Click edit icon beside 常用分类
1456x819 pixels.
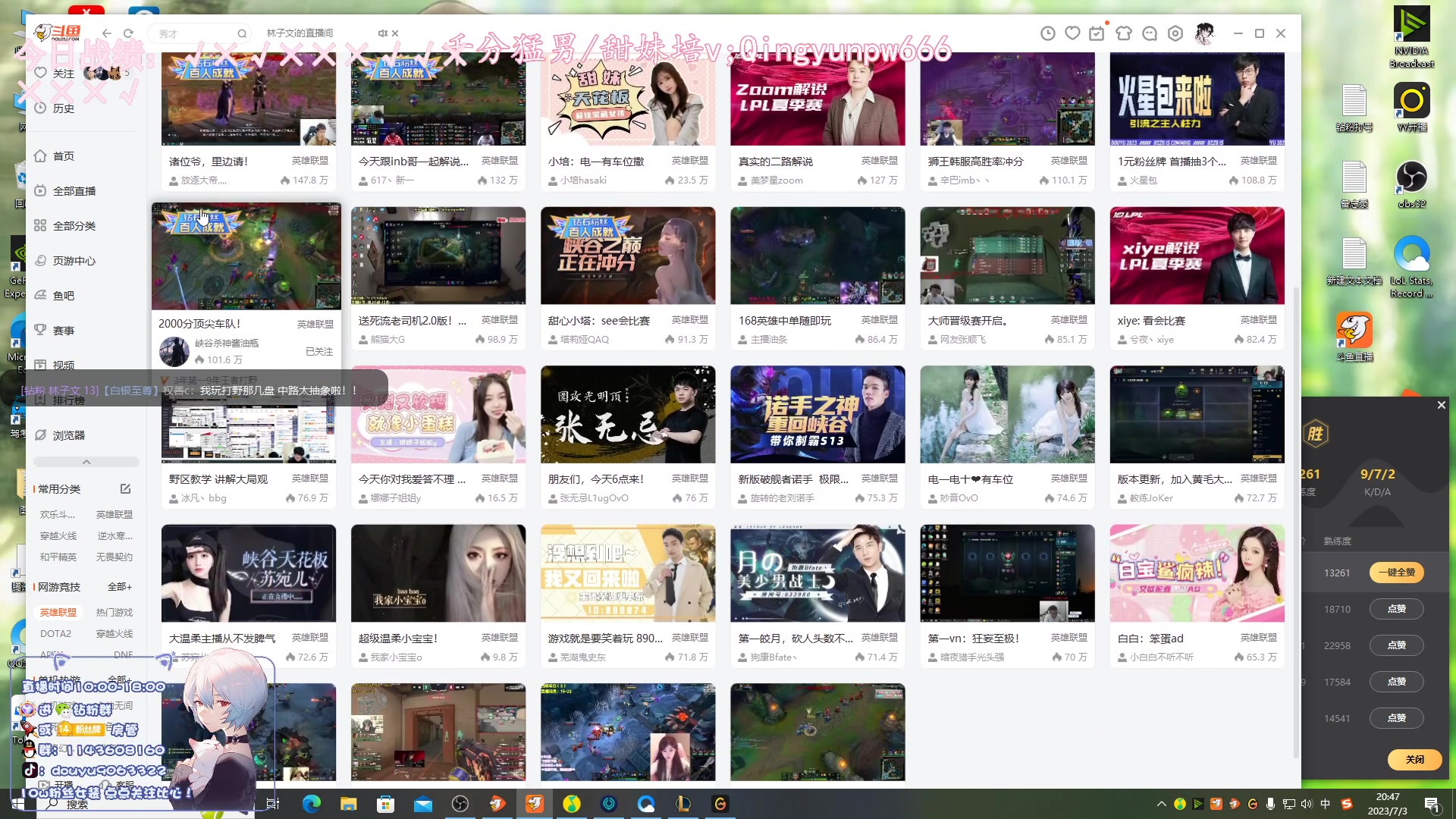click(x=126, y=489)
